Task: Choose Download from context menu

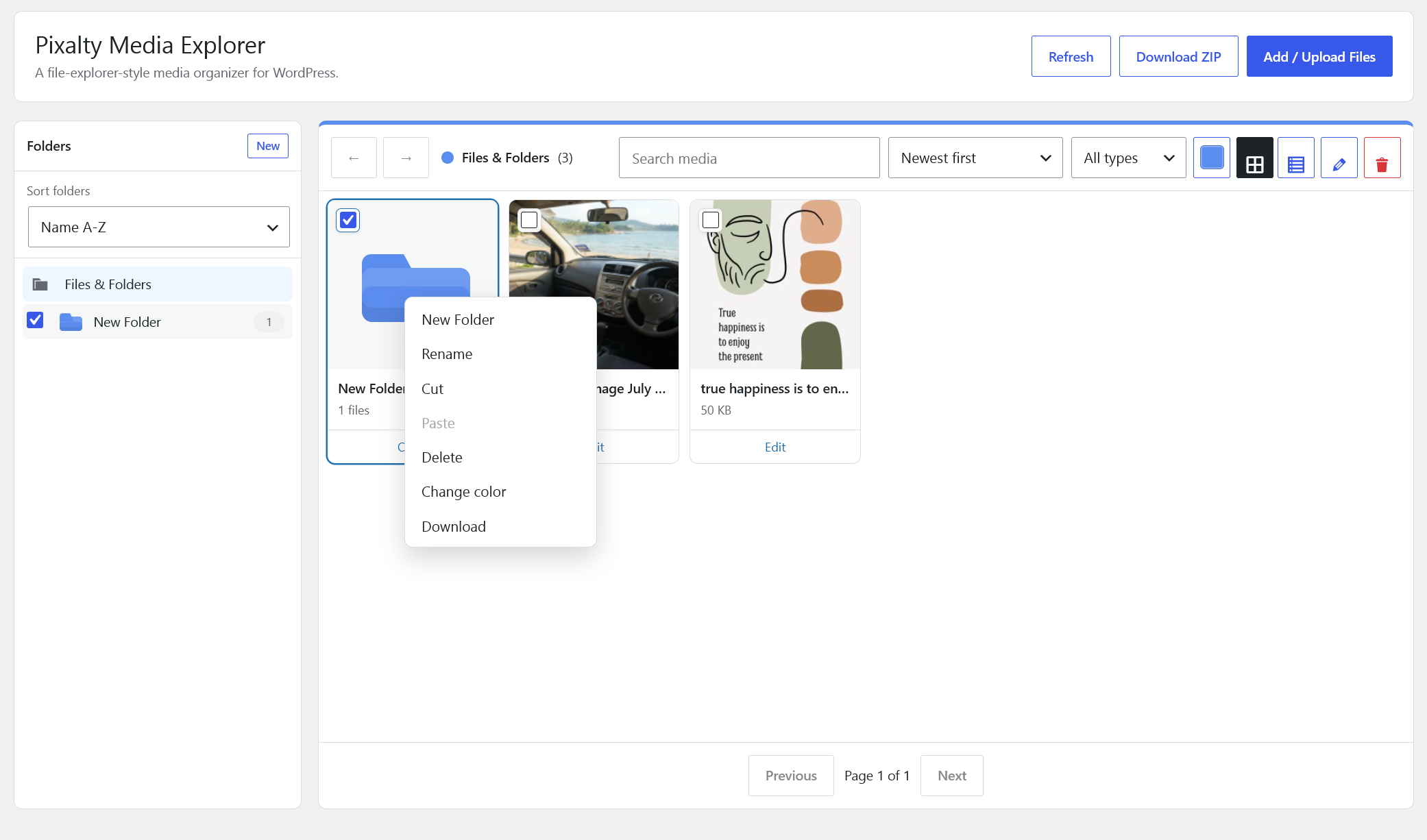Action: pos(500,527)
